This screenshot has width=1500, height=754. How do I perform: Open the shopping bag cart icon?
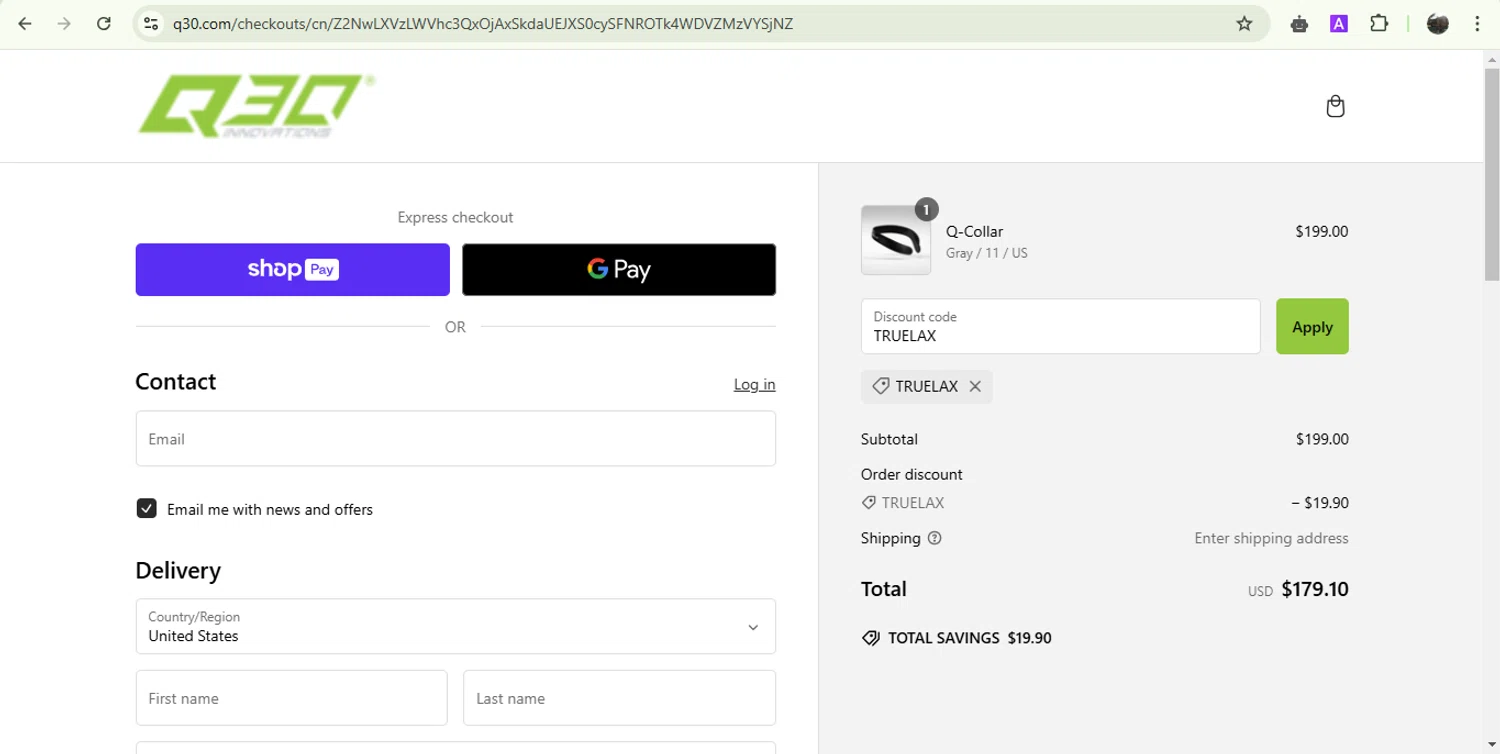pos(1335,106)
